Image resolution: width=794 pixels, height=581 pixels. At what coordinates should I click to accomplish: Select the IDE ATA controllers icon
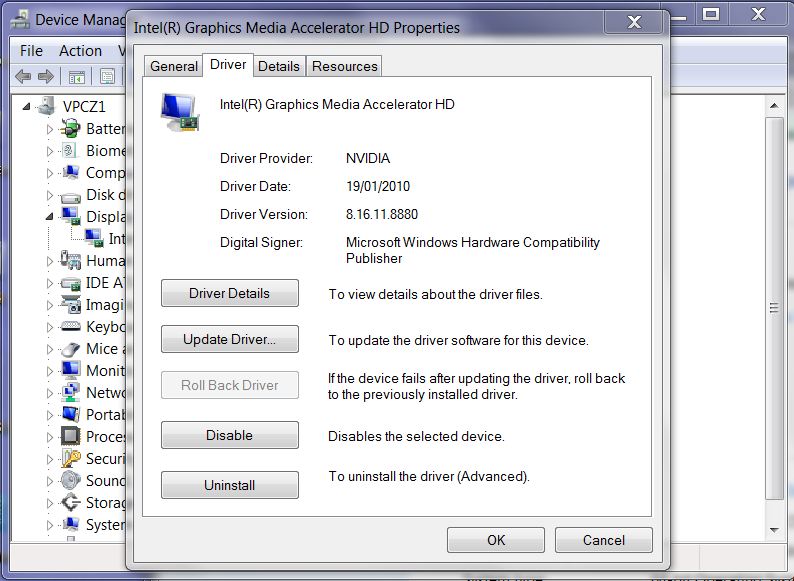[70, 283]
